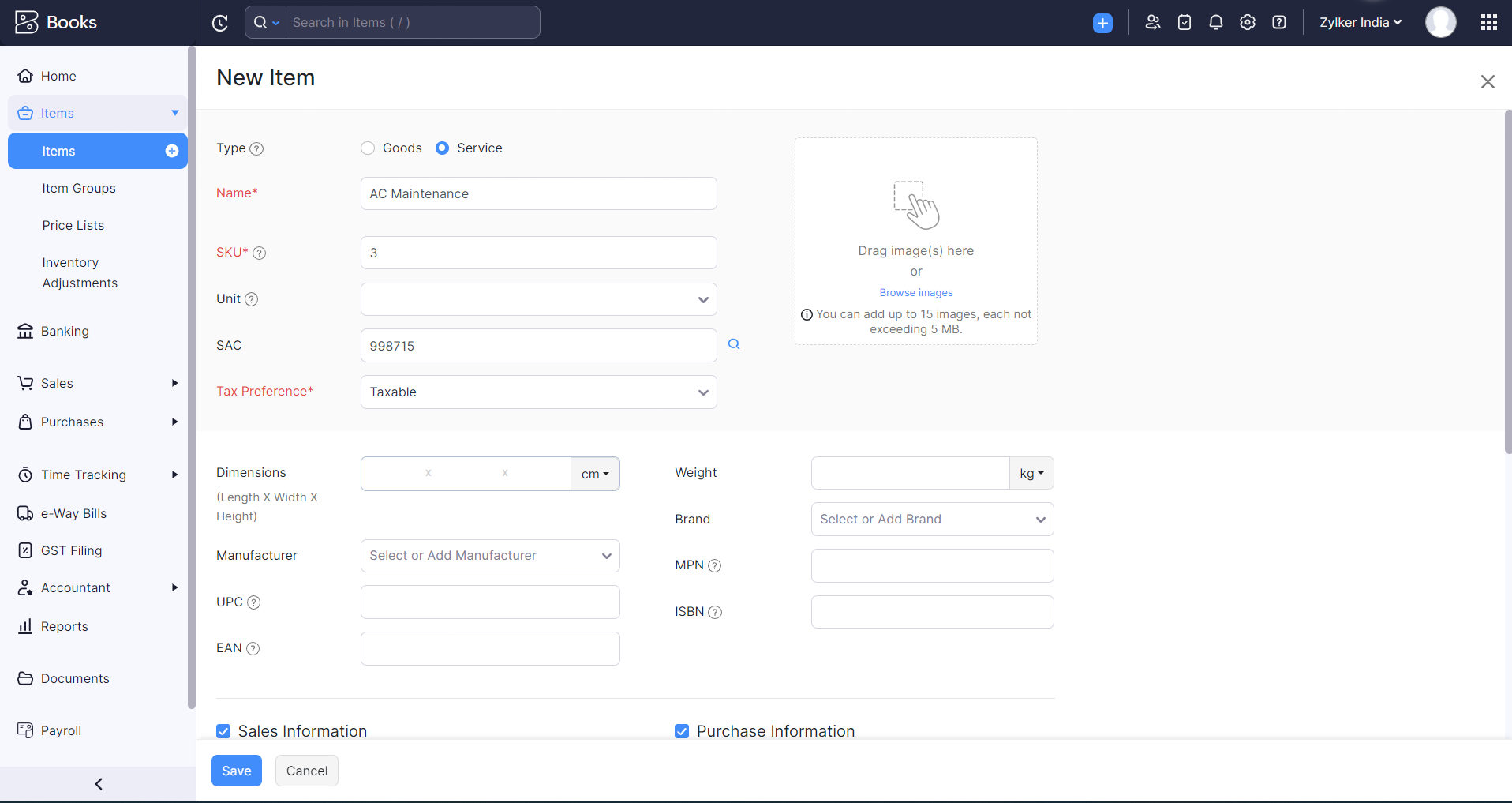Open the Tax Preference dropdown
The image size is (1512, 803).
point(538,392)
